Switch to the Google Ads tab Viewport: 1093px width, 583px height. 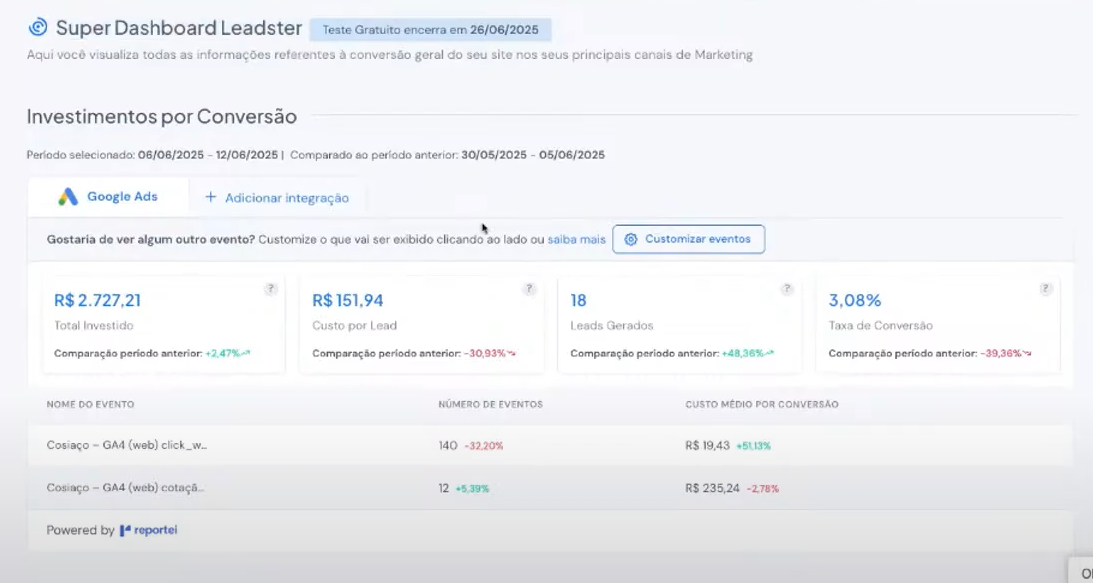[x=110, y=196]
